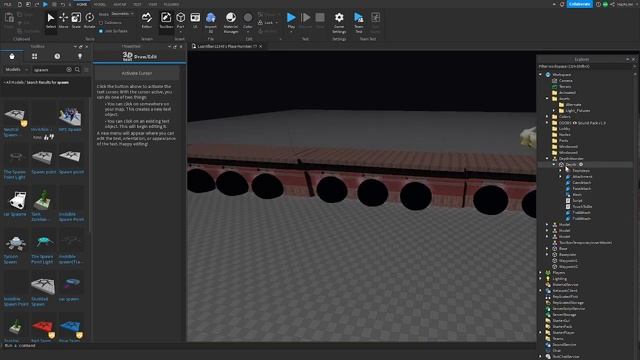Click the Undo arrow in title bar
Screen dimensions: 640x360
pyautogui.click(x=62, y=4)
